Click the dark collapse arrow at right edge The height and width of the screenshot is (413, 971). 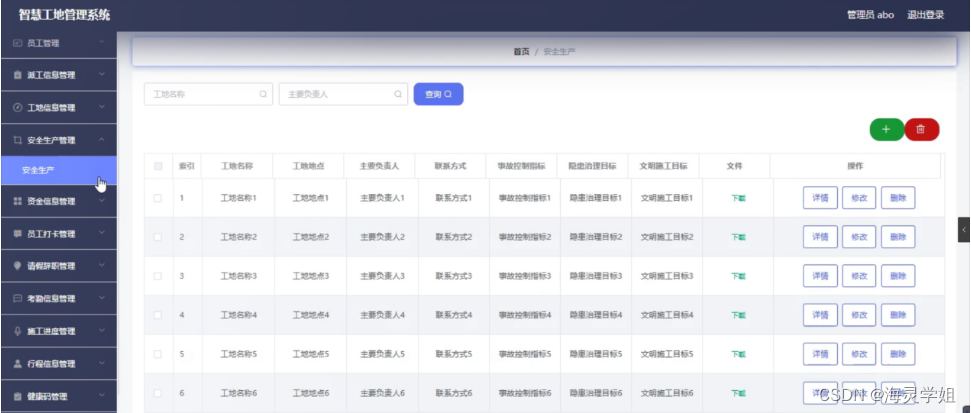(964, 230)
